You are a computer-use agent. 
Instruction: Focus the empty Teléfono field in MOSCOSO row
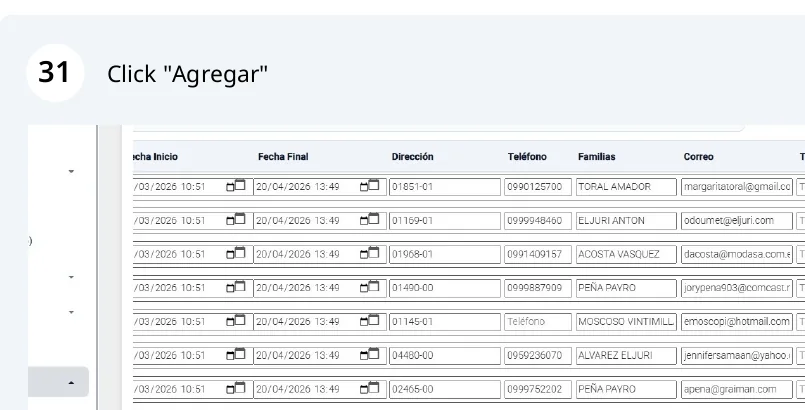pyautogui.click(x=538, y=322)
